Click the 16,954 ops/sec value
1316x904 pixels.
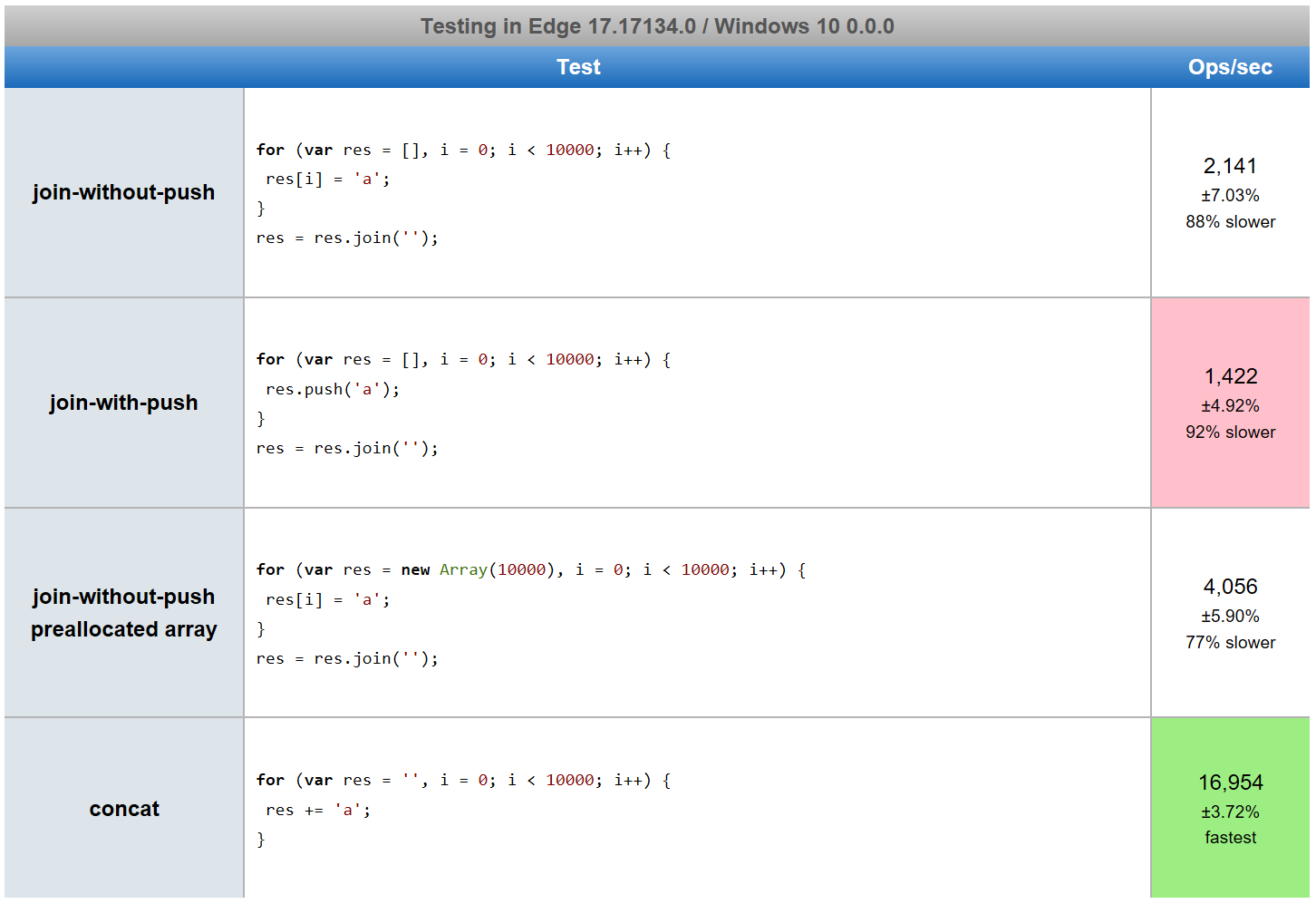point(1230,782)
